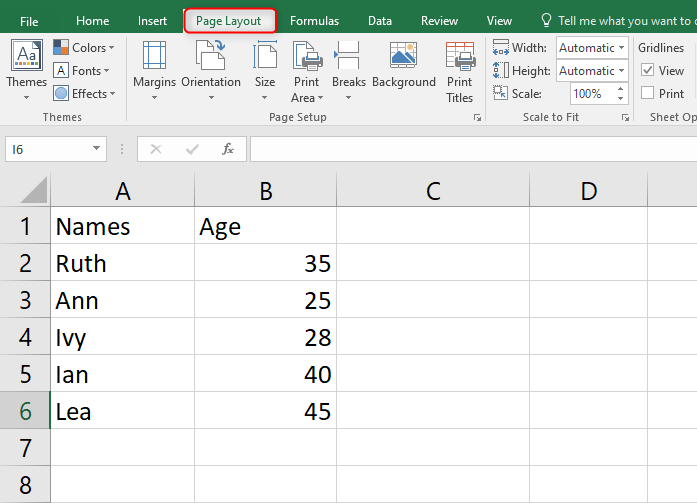
Task: Select the cell with age 25
Action: pyautogui.click(x=265, y=299)
